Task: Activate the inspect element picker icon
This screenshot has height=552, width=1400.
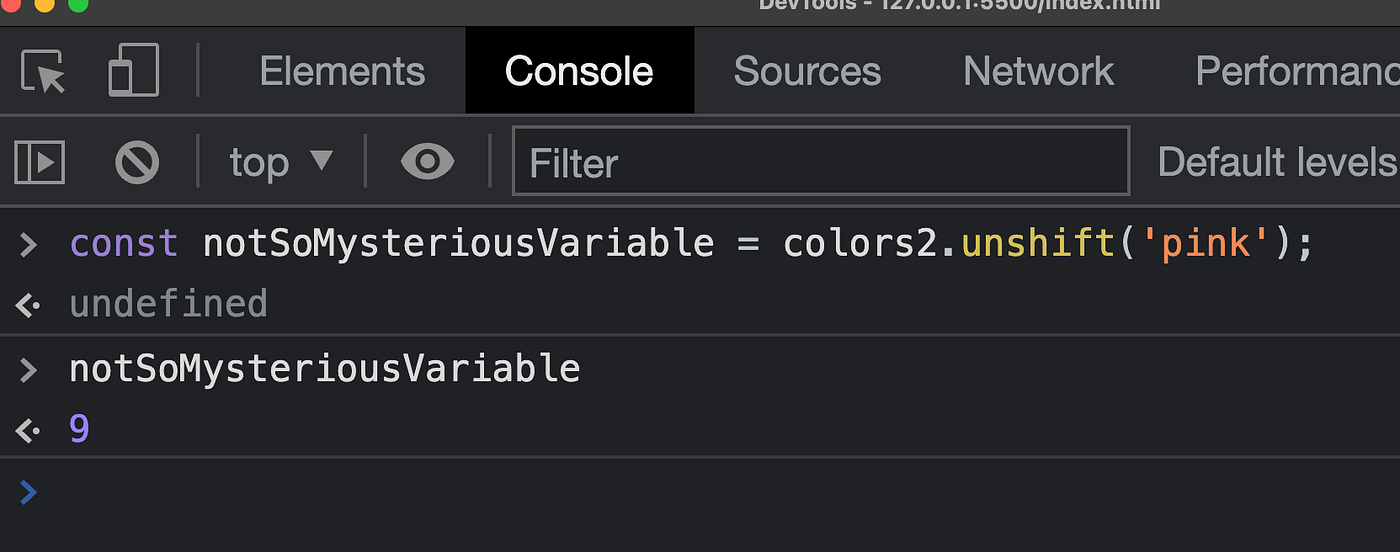Action: 43,71
